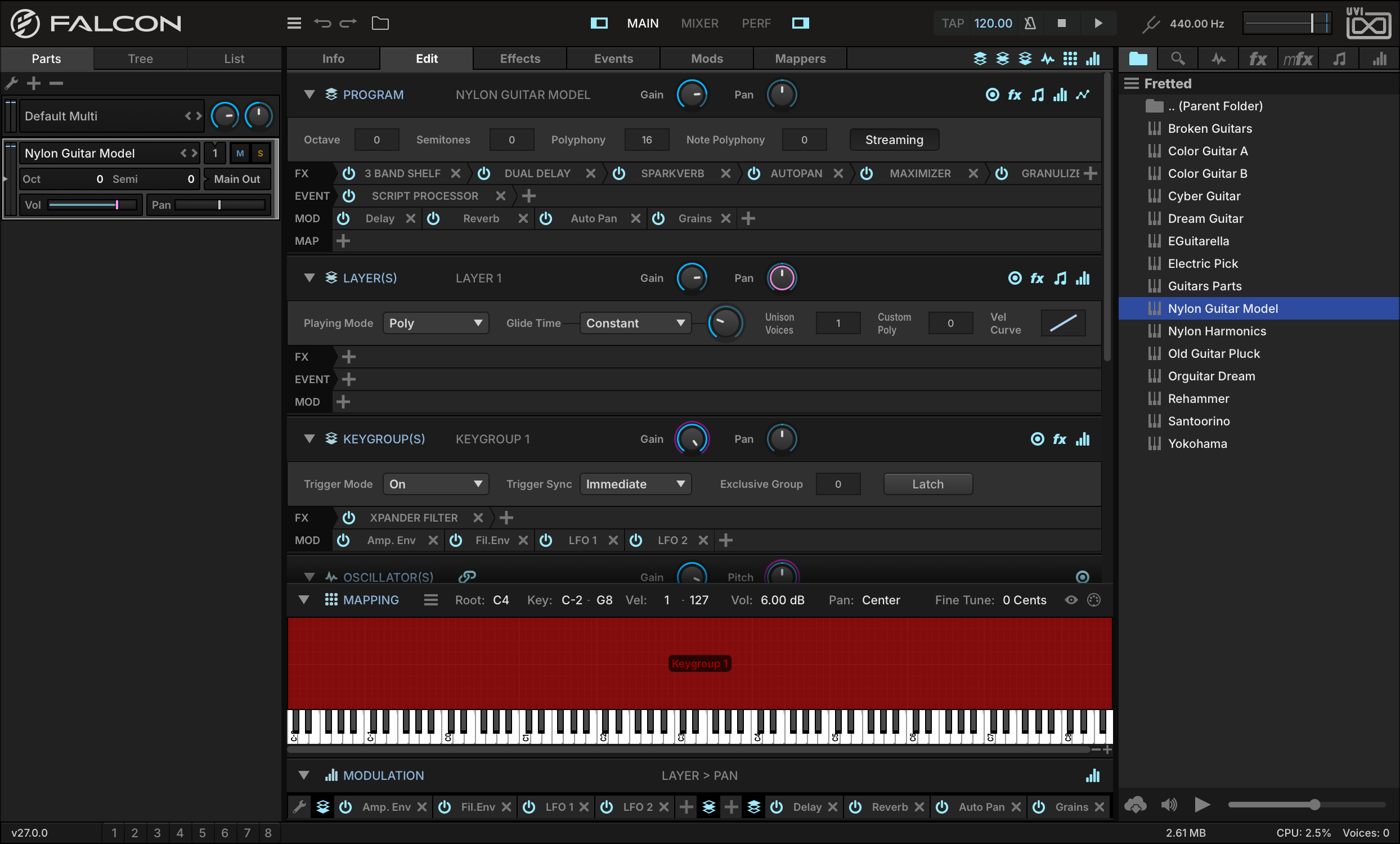Open the wrench tools in Parts panel
This screenshot has height=844, width=1400.
pyautogui.click(x=11, y=83)
